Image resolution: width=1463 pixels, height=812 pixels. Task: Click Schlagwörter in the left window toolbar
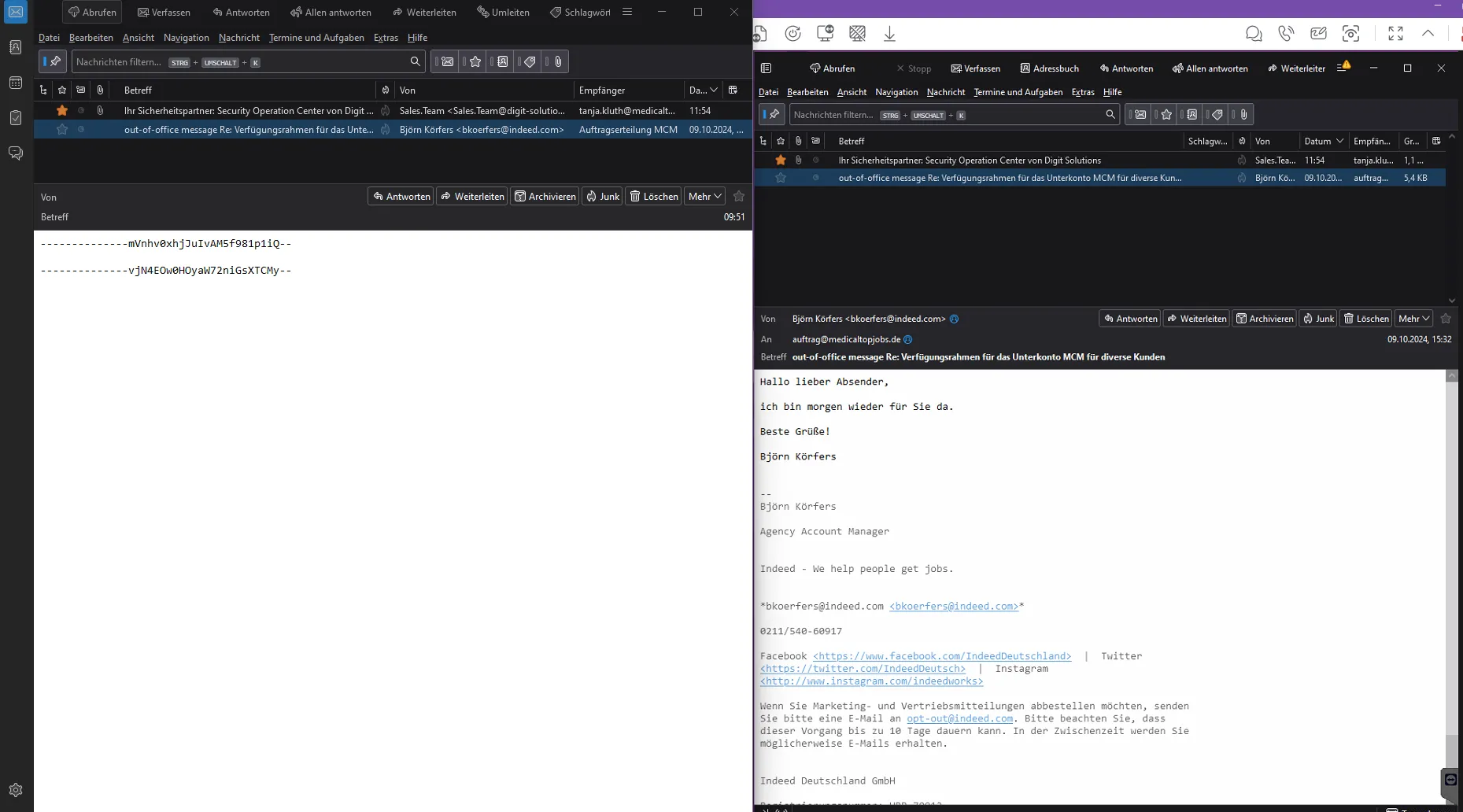click(x=580, y=12)
